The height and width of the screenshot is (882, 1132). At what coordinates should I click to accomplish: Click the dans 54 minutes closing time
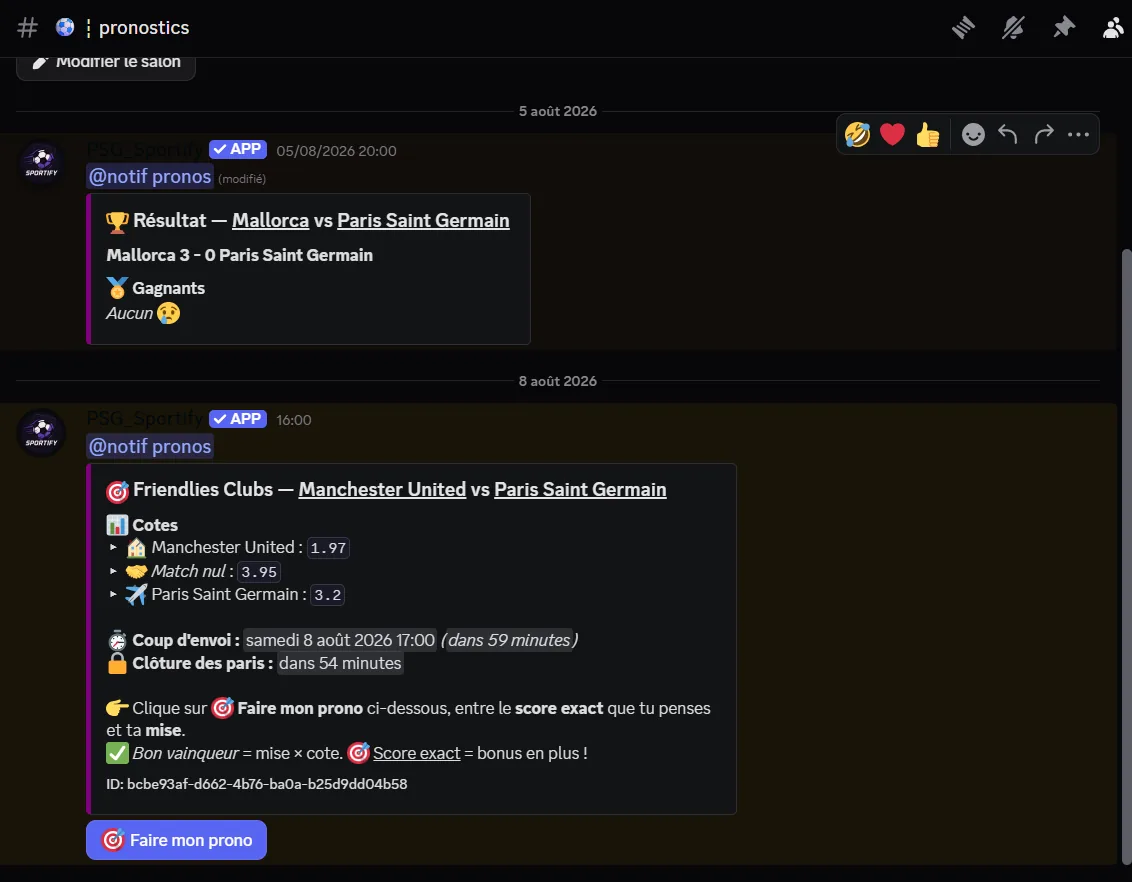tap(340, 663)
